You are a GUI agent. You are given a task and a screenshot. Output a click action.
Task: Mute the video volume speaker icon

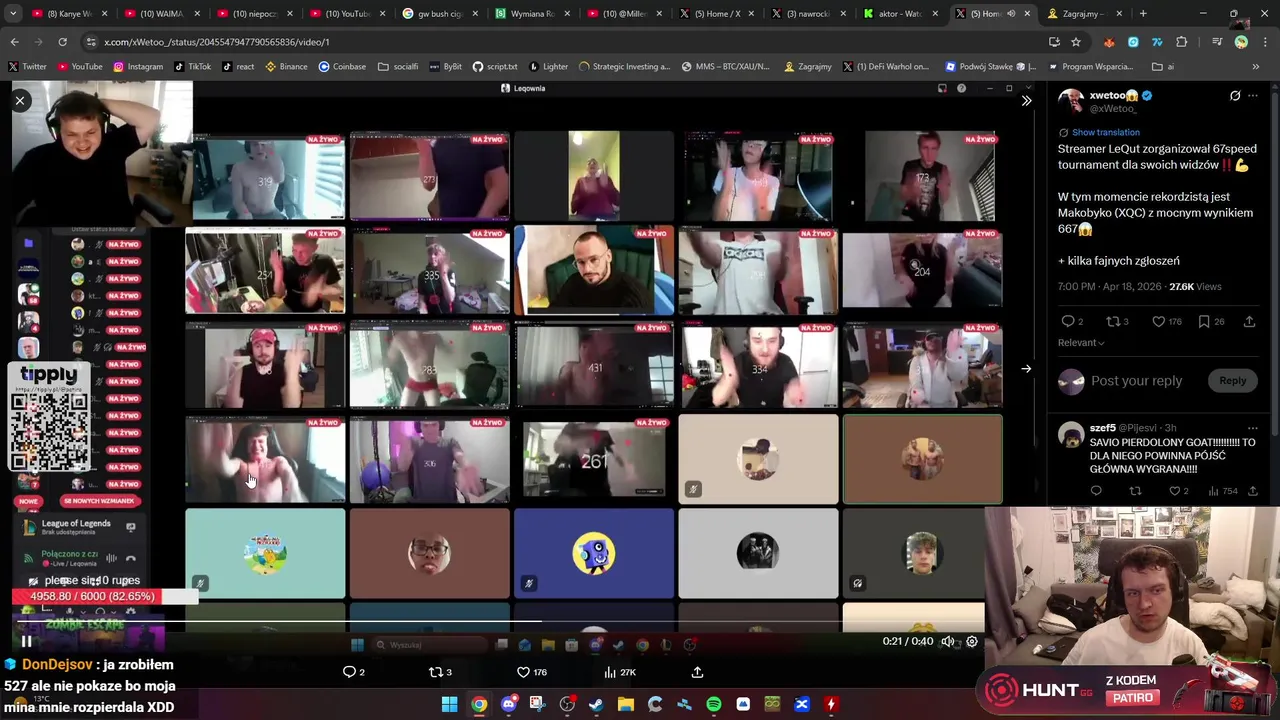(947, 642)
